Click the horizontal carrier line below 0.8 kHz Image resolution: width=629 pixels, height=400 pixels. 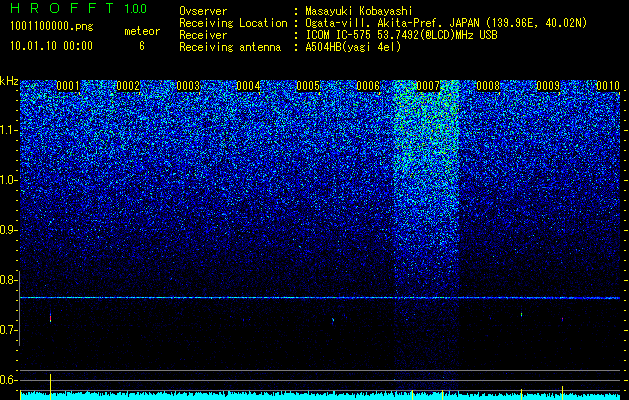[320, 298]
